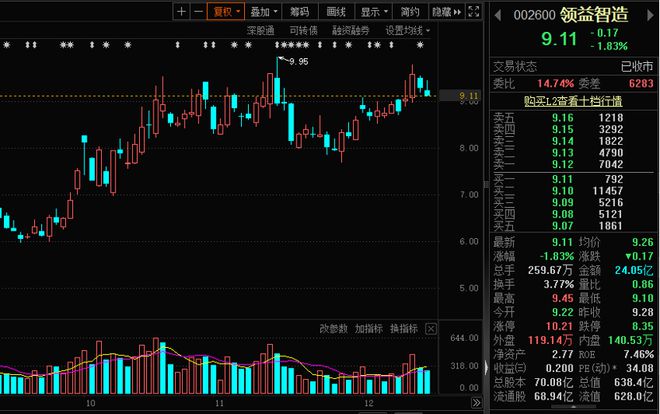Click 金额 value 24.05亿
Screen dimensions: 660x414
click(634, 270)
